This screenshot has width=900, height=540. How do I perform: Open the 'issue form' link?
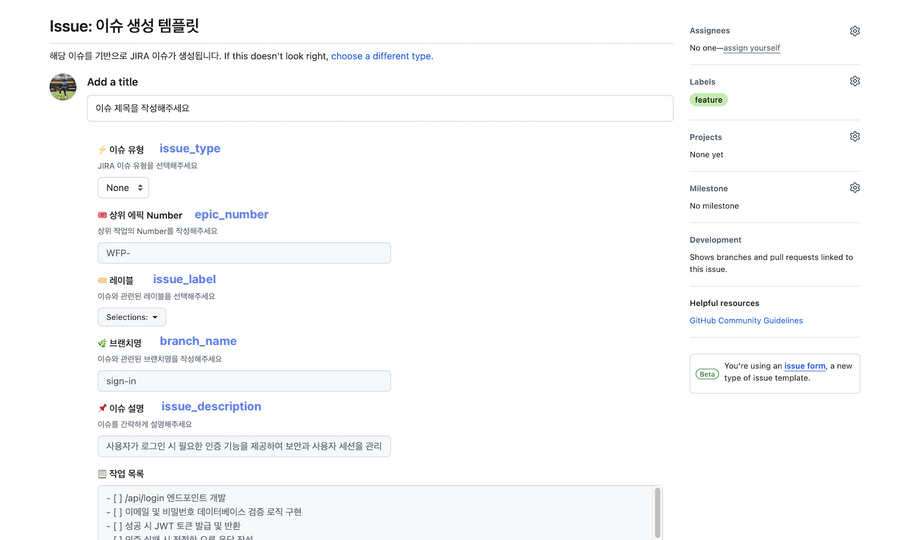[x=805, y=366]
